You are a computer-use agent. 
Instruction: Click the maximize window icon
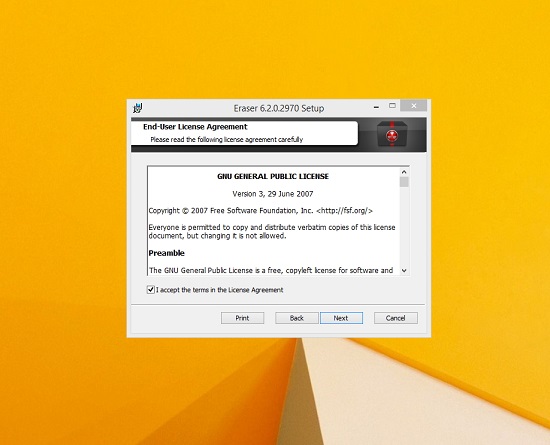(x=392, y=106)
